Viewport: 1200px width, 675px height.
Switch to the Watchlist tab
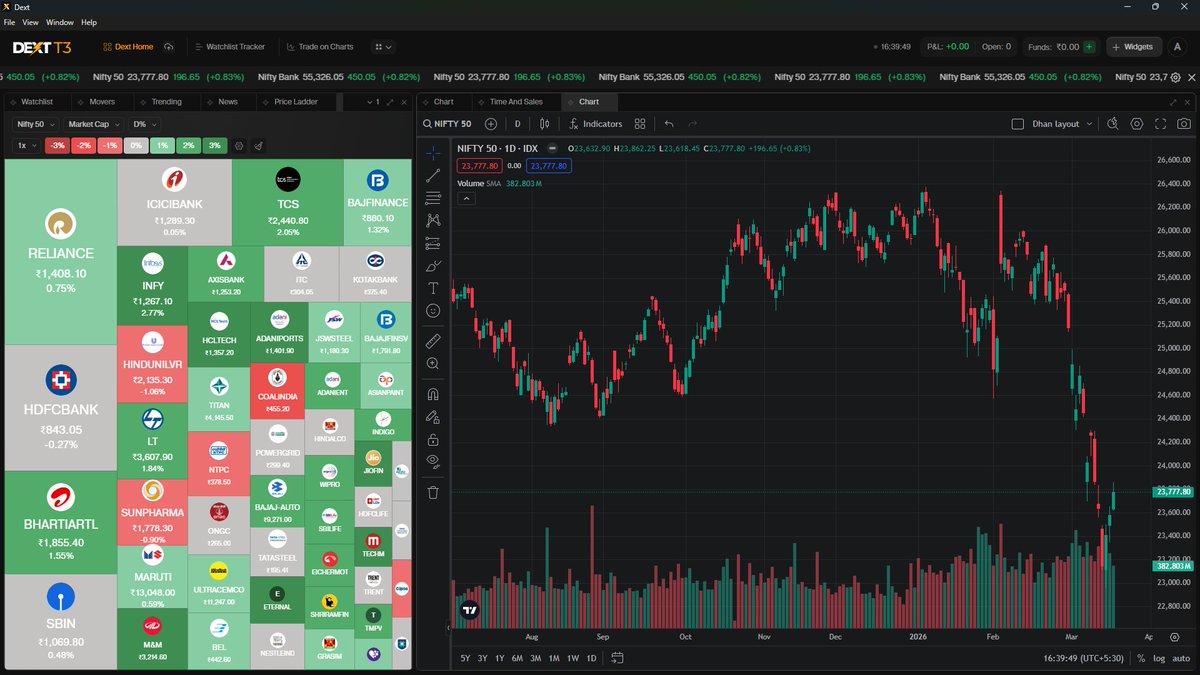(37, 102)
